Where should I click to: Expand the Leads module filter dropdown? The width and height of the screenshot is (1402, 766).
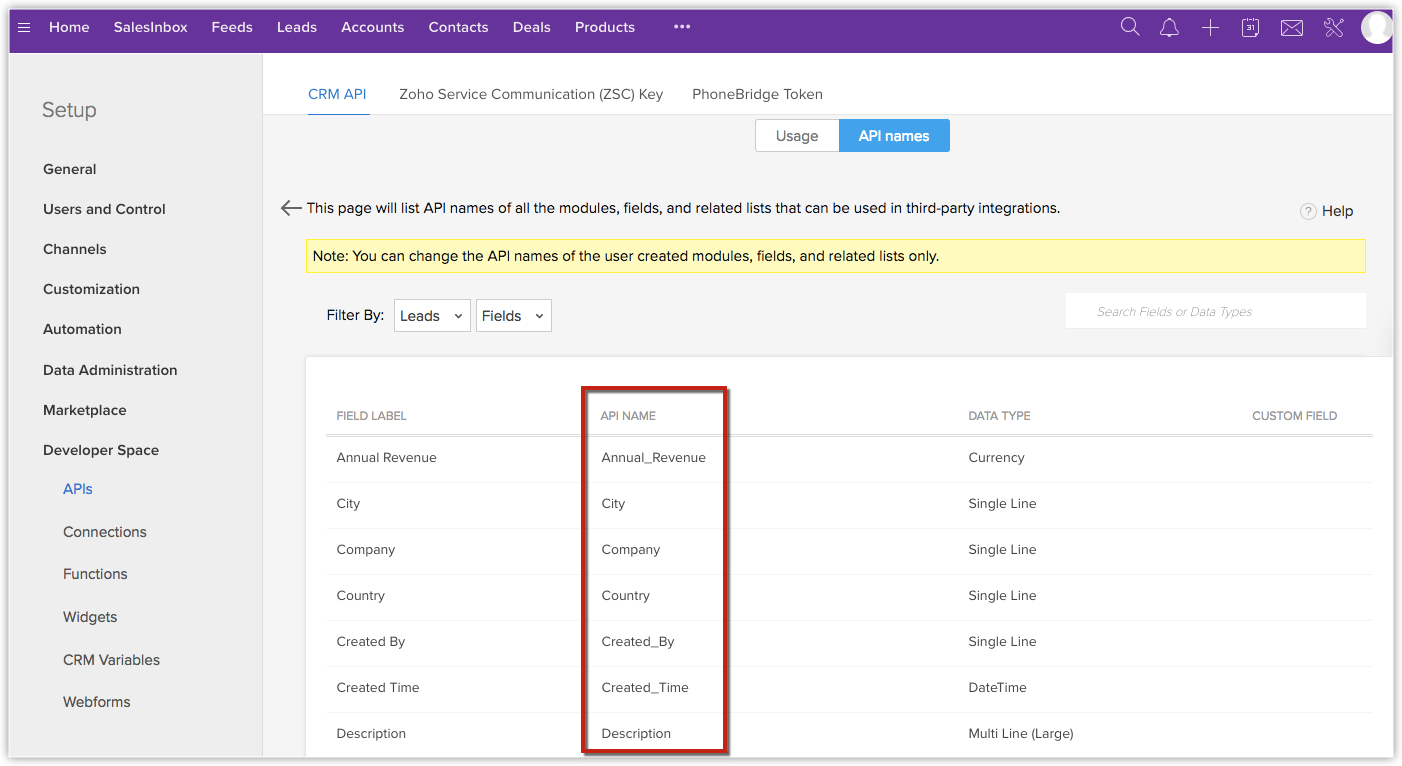[432, 316]
